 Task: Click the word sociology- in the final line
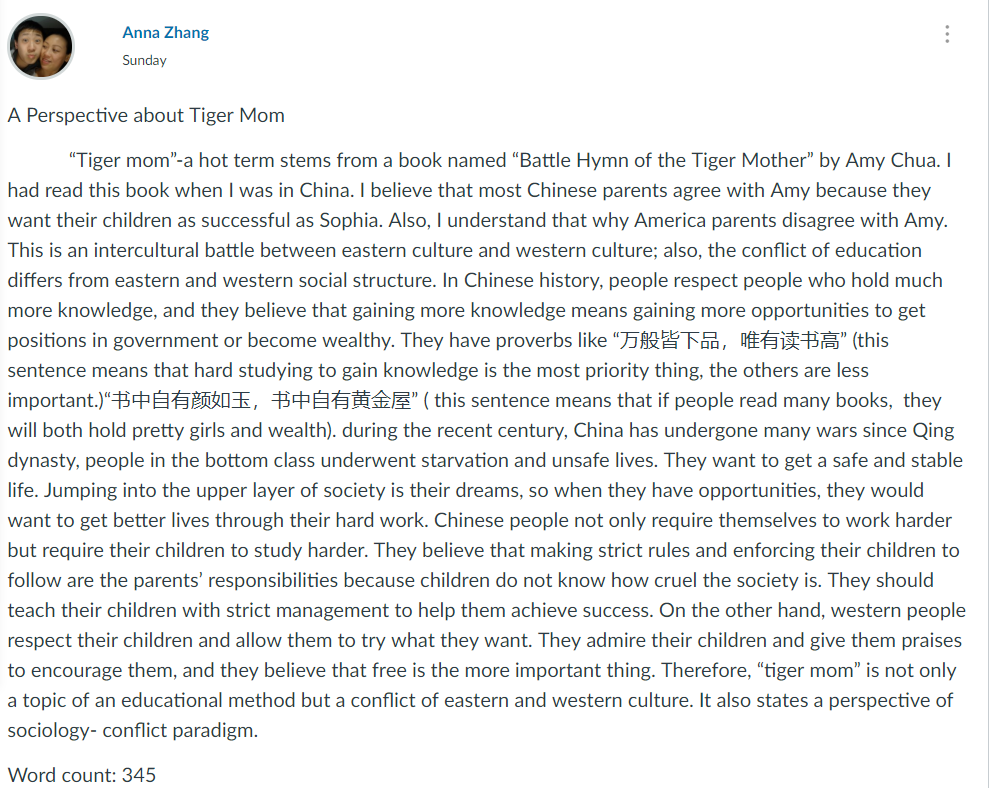tap(52, 730)
